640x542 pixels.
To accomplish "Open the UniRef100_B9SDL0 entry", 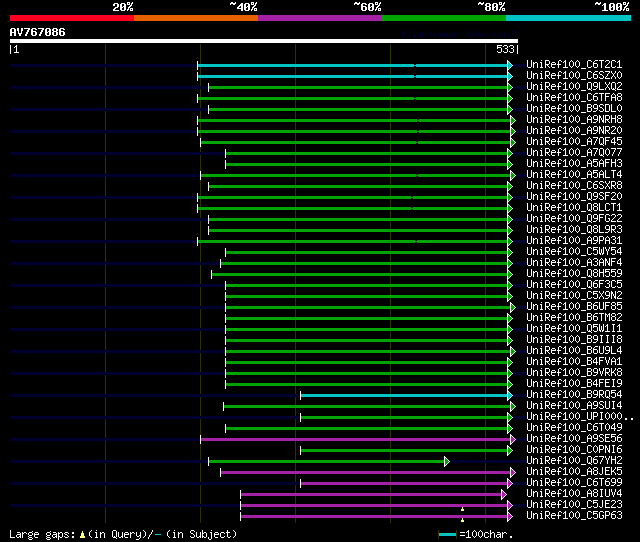I will 574,109.
